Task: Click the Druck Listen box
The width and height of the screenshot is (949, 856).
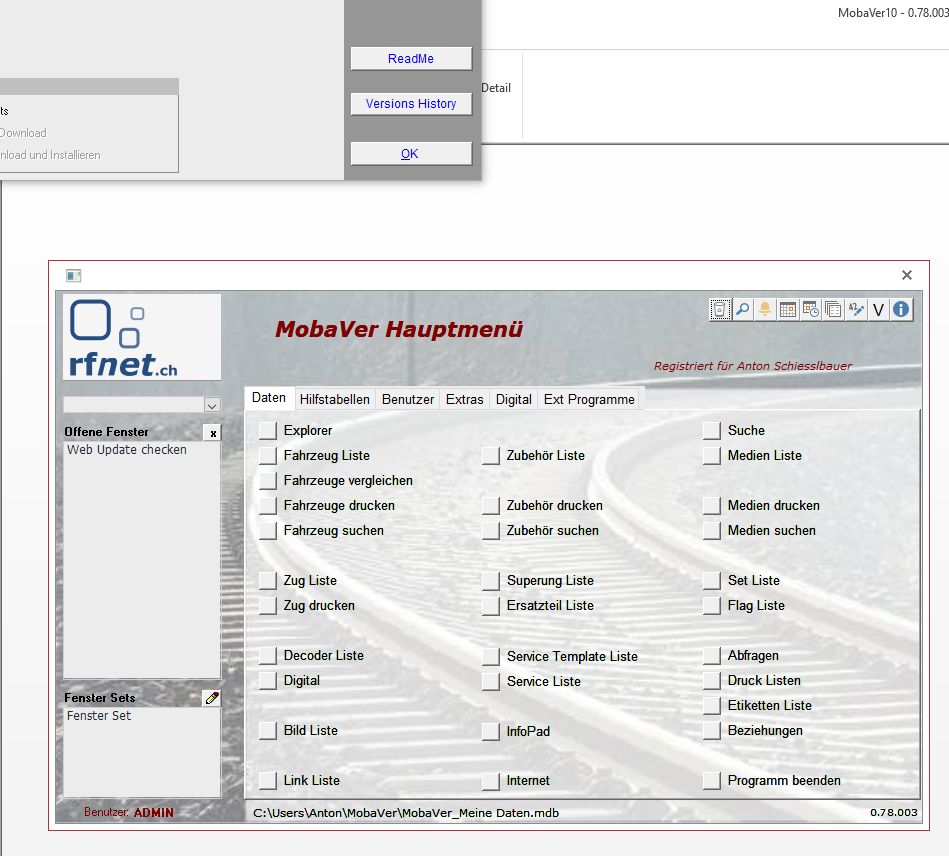Action: tap(712, 680)
